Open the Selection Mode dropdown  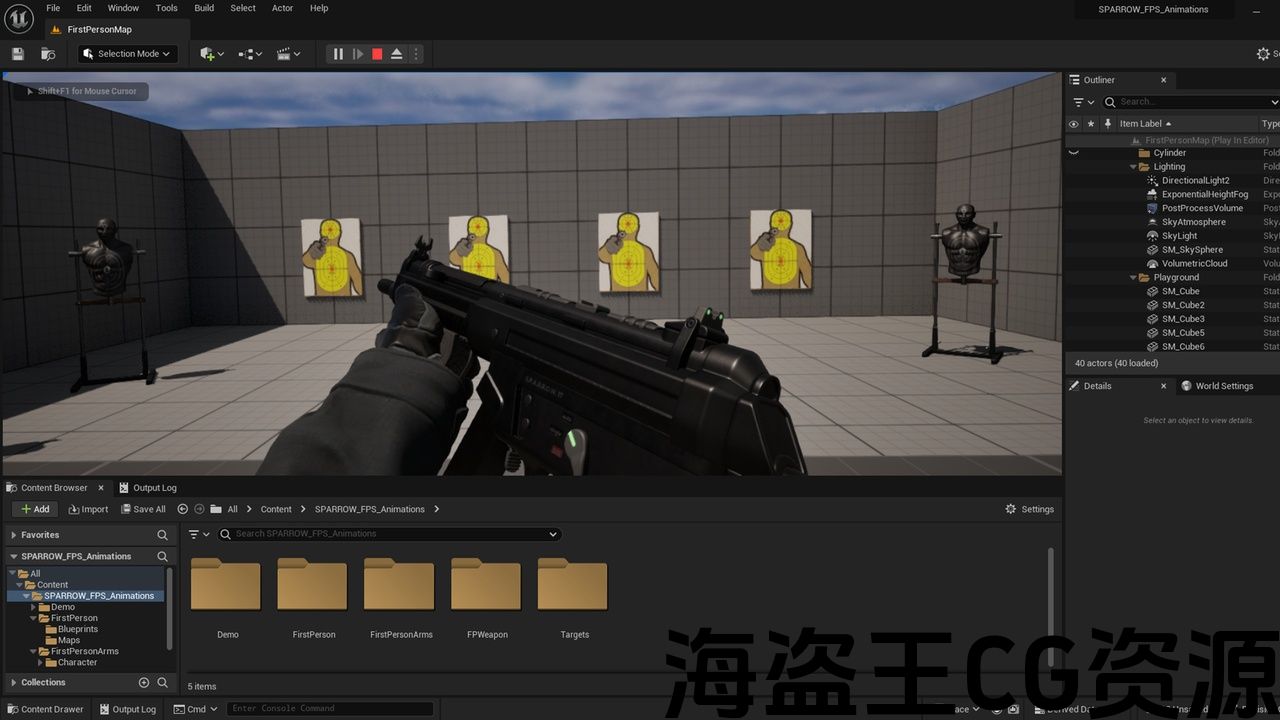coord(128,54)
